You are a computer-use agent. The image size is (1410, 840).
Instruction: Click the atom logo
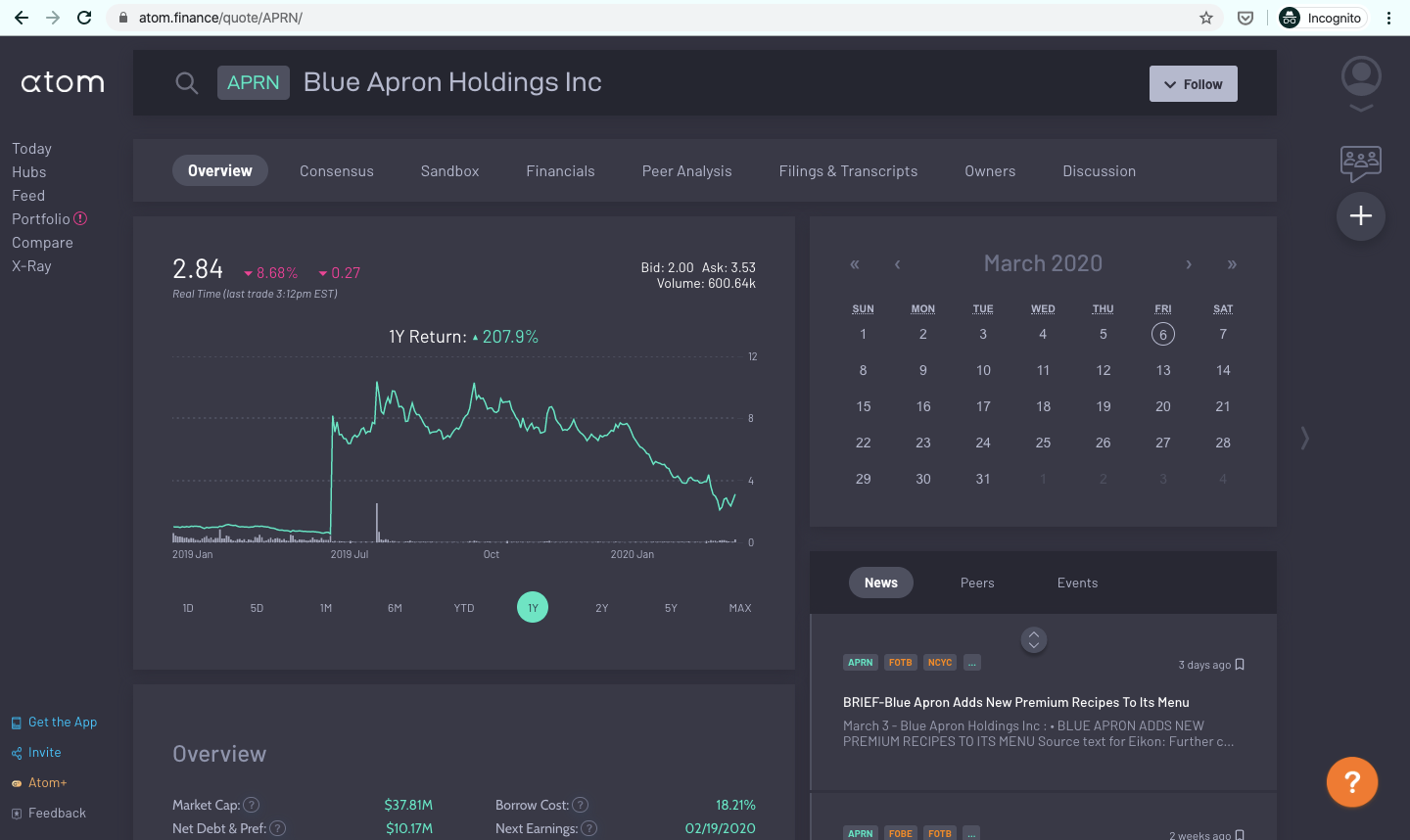coord(63,83)
